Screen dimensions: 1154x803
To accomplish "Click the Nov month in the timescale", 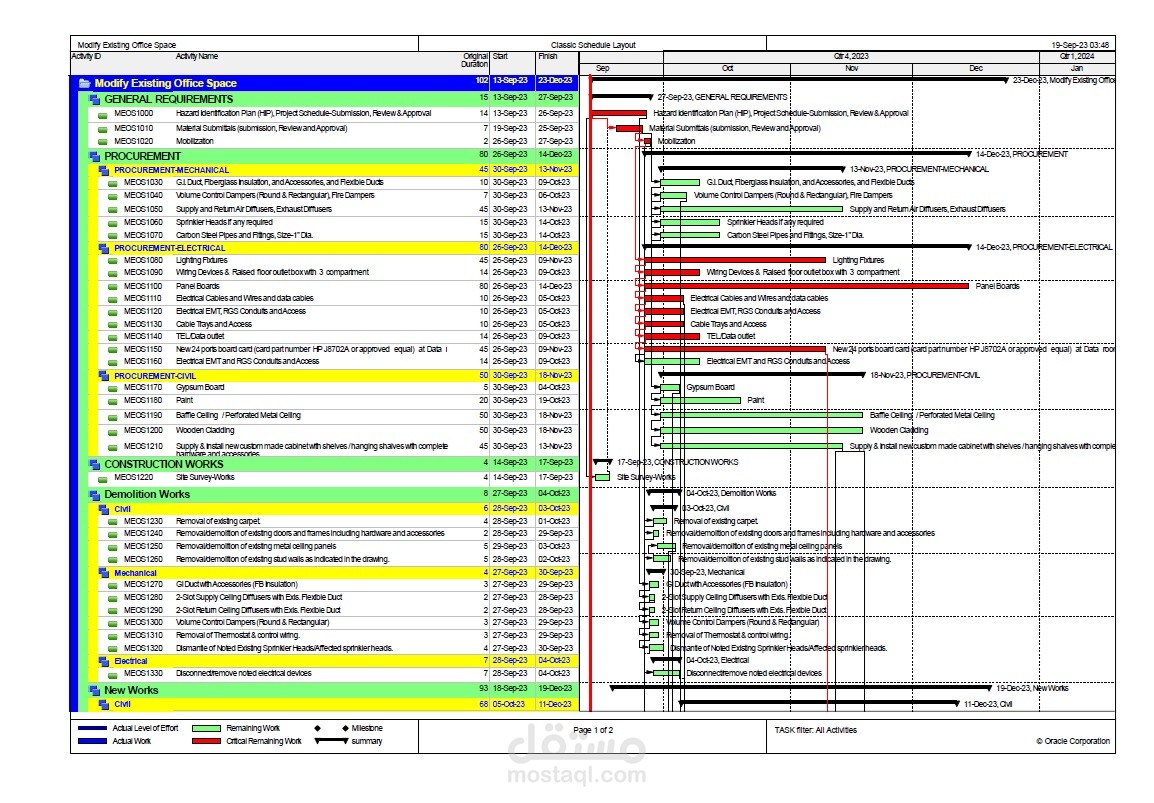I will pyautogui.click(x=852, y=68).
